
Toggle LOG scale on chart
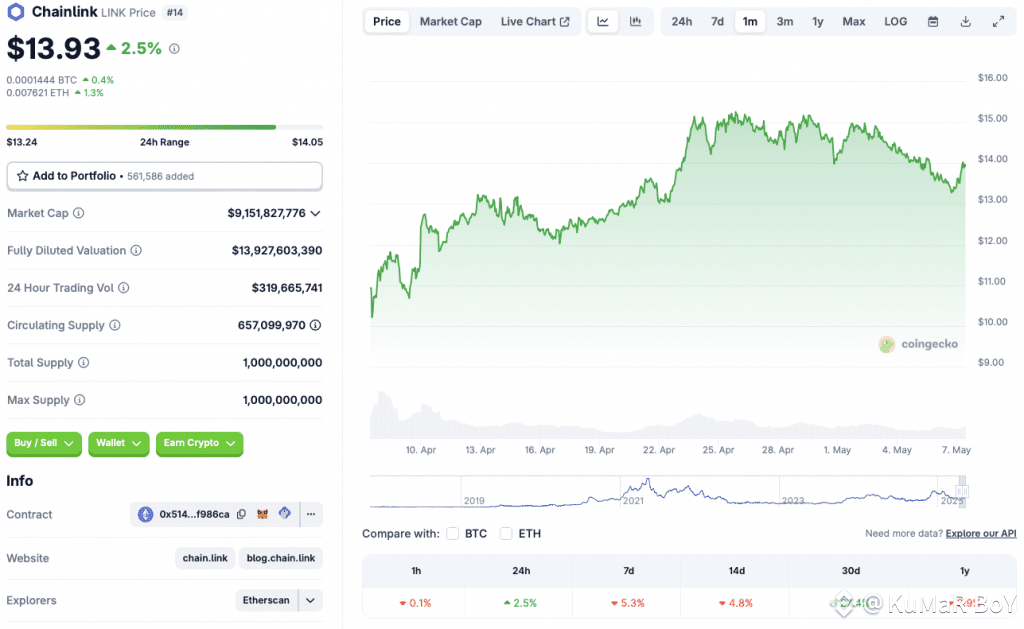(895, 22)
